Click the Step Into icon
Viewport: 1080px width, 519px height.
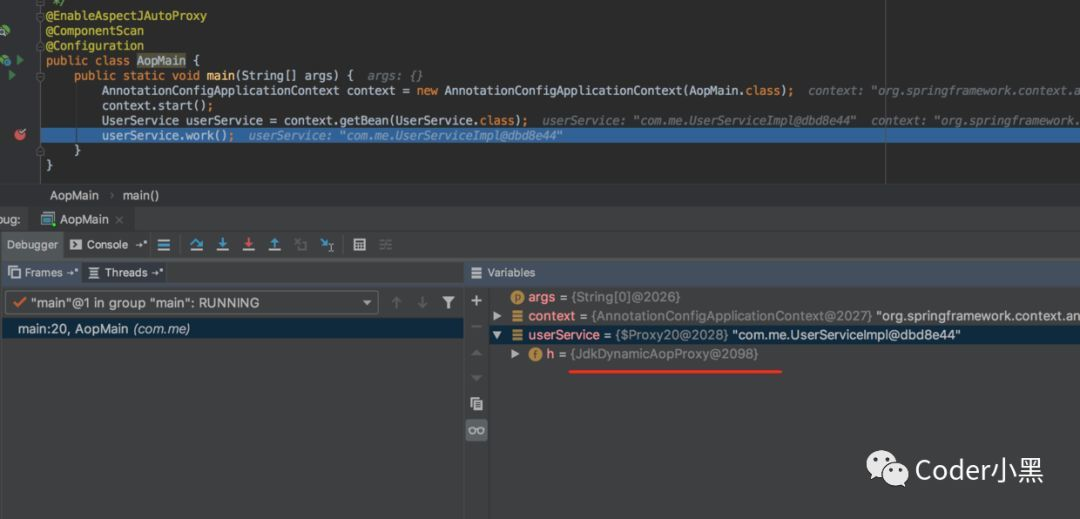pyautogui.click(x=222, y=245)
